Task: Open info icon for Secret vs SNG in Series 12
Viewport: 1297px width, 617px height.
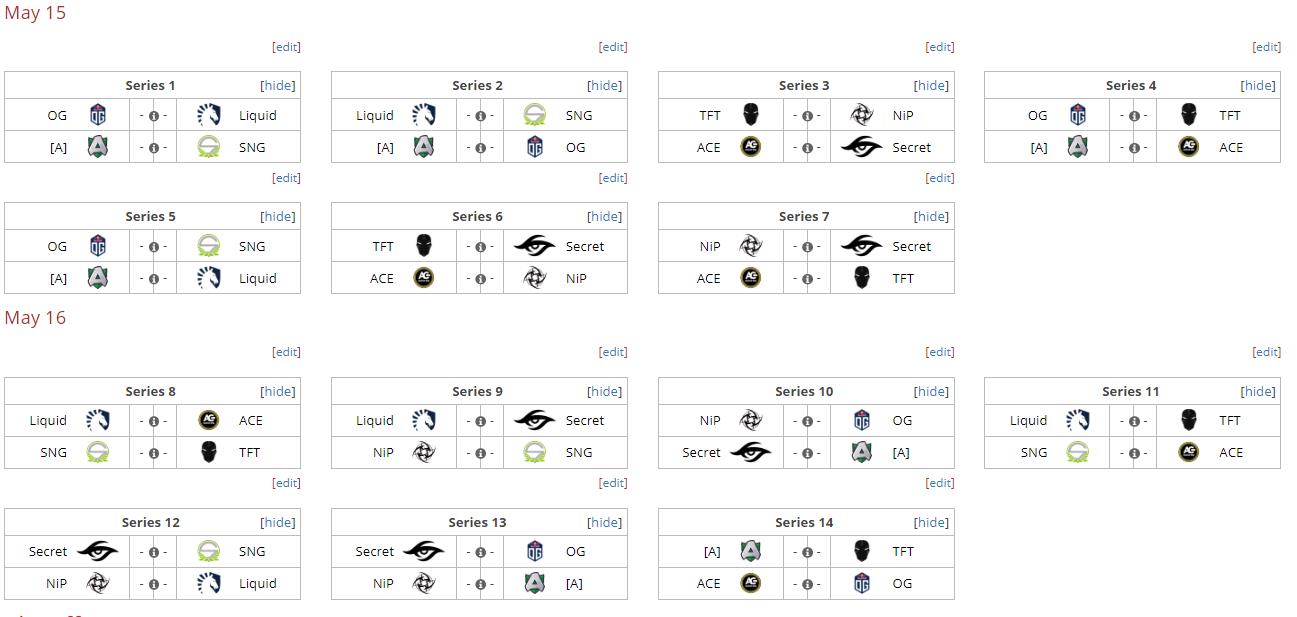Action: (153, 552)
